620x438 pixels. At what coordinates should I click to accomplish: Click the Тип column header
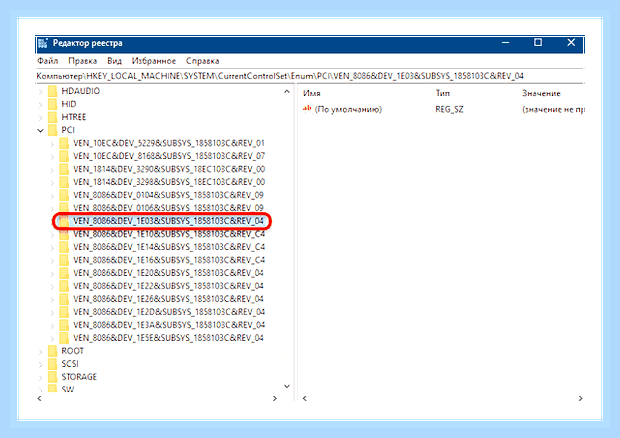point(442,93)
